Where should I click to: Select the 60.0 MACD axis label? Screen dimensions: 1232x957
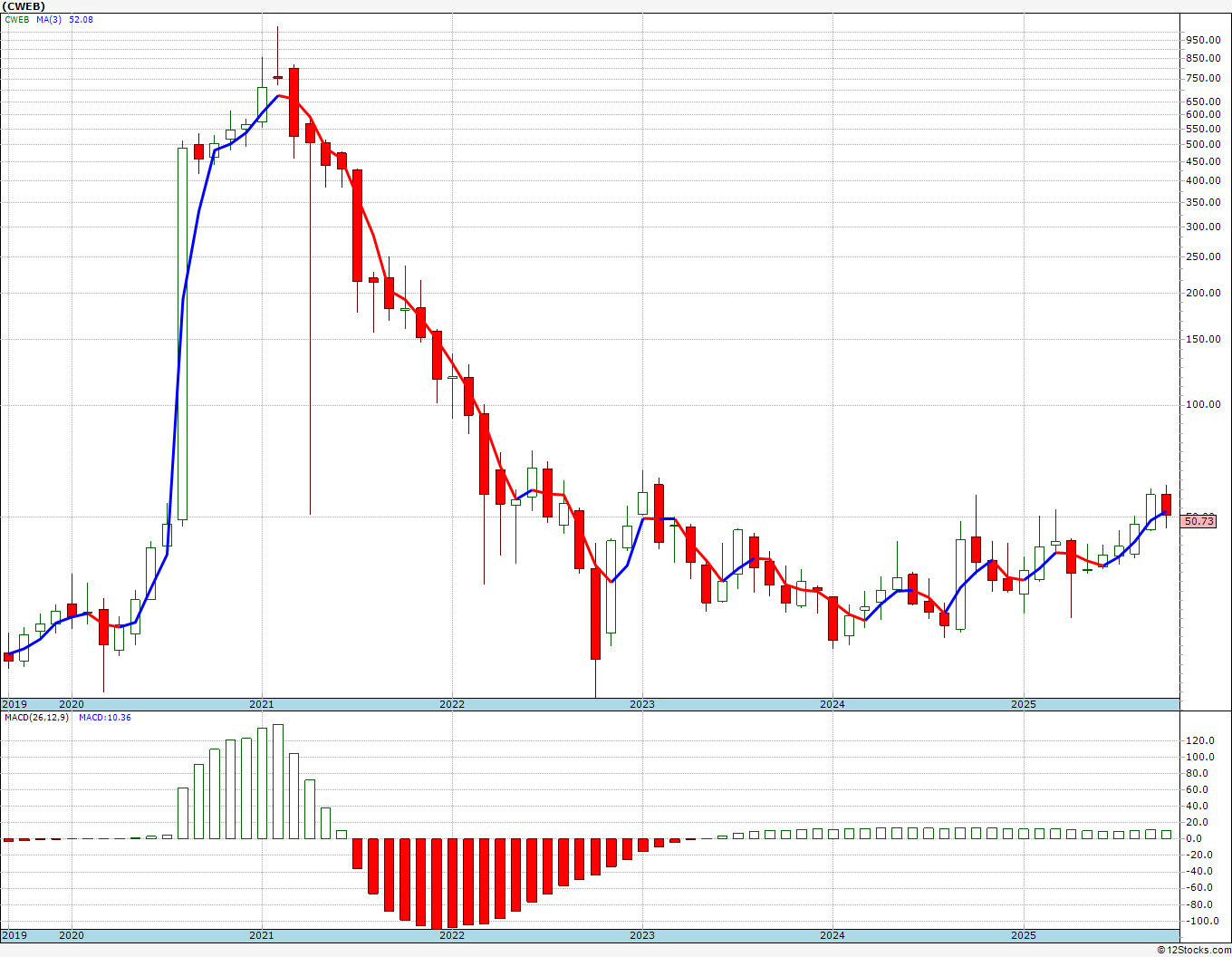(1198, 789)
